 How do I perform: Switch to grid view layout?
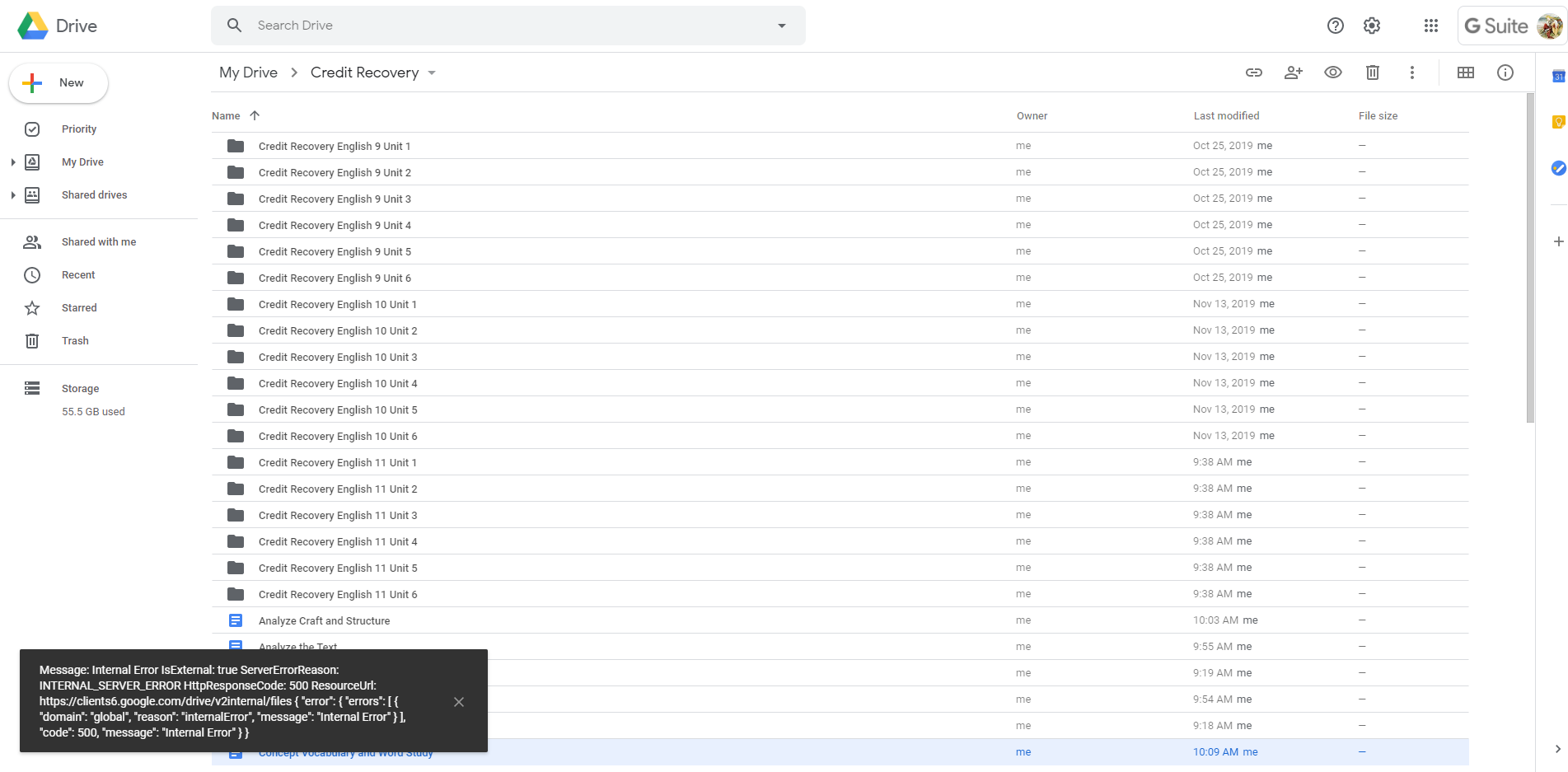tap(1466, 73)
